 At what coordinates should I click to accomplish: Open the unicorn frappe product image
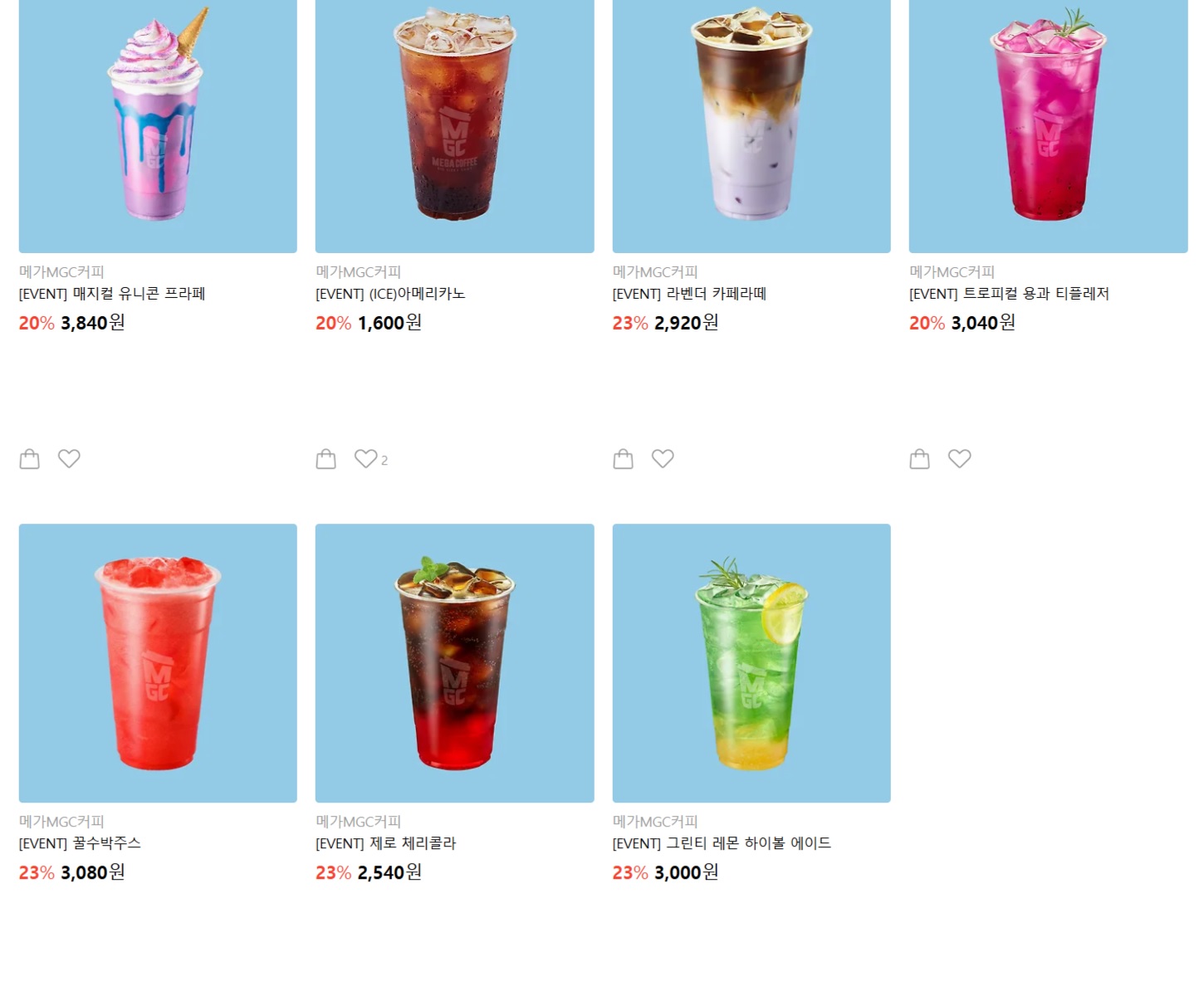click(158, 124)
